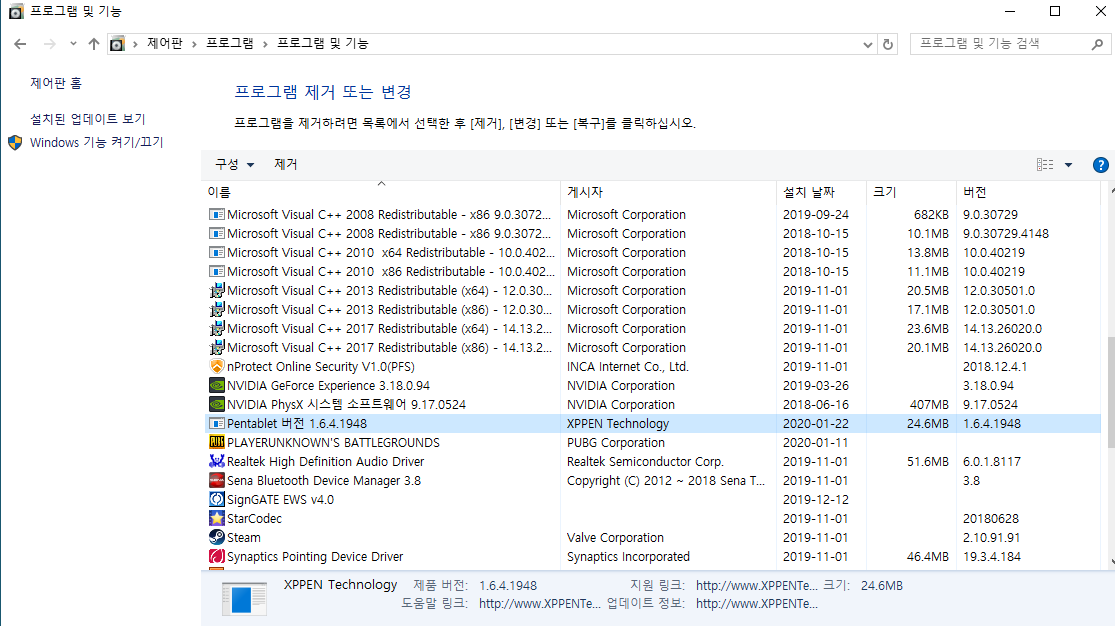Image resolution: width=1115 pixels, height=626 pixels.
Task: Click the 제거 uninstall button
Action: (285, 164)
